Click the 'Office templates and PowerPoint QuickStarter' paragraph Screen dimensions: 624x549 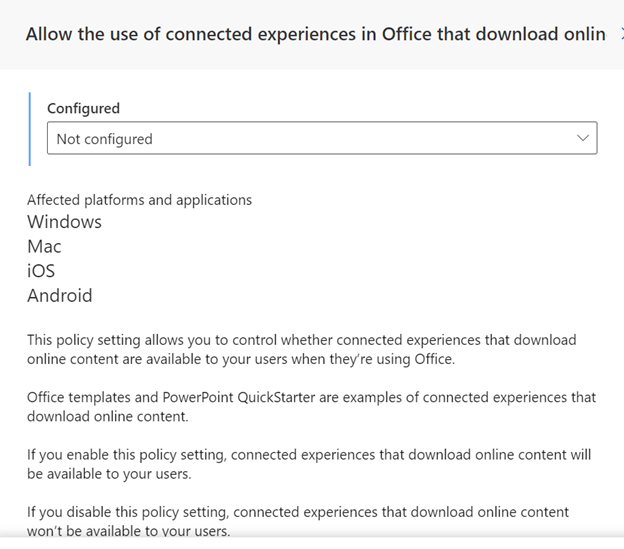[312, 407]
